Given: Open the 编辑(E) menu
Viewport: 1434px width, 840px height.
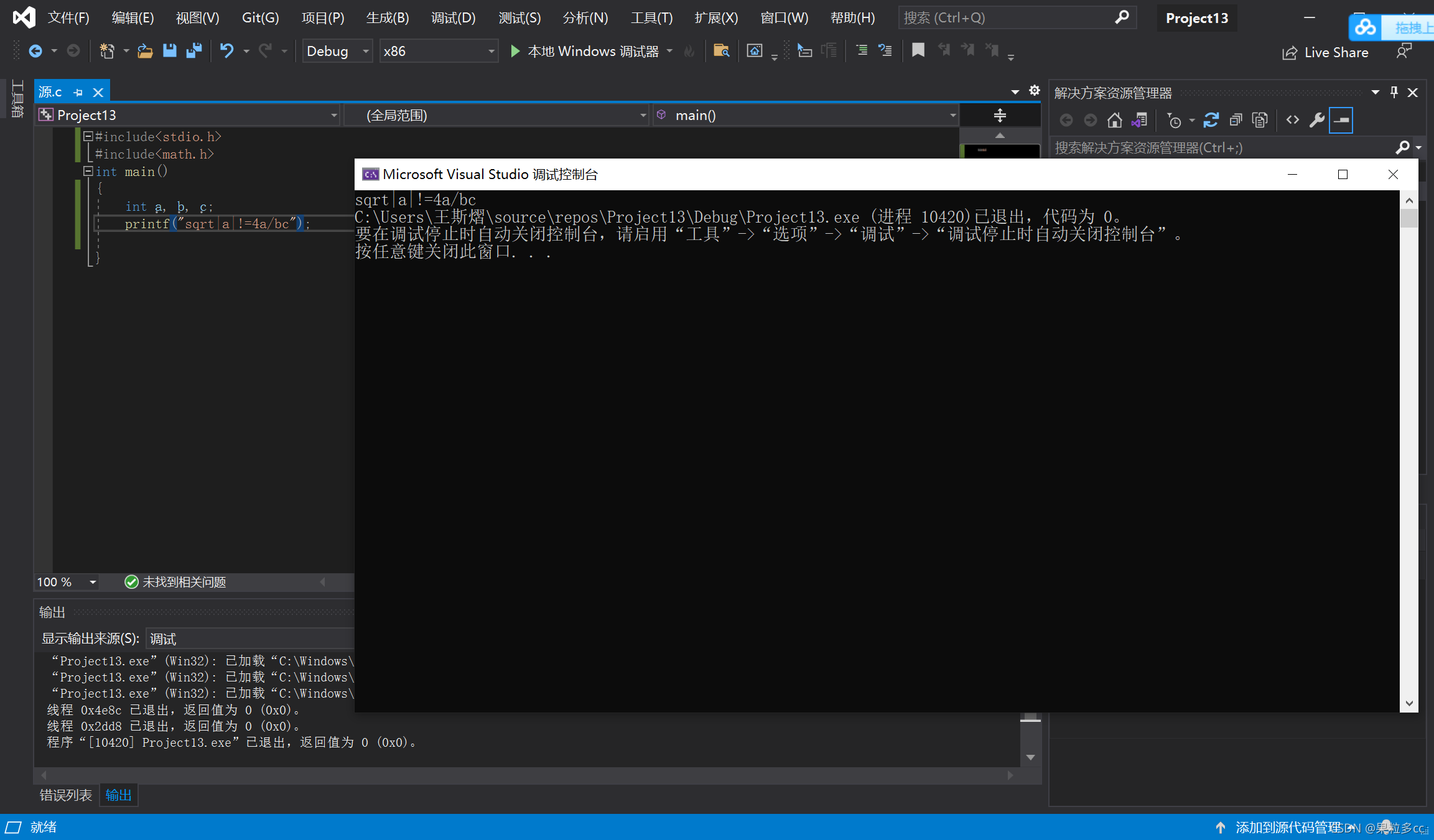Looking at the screenshot, I should click(133, 17).
